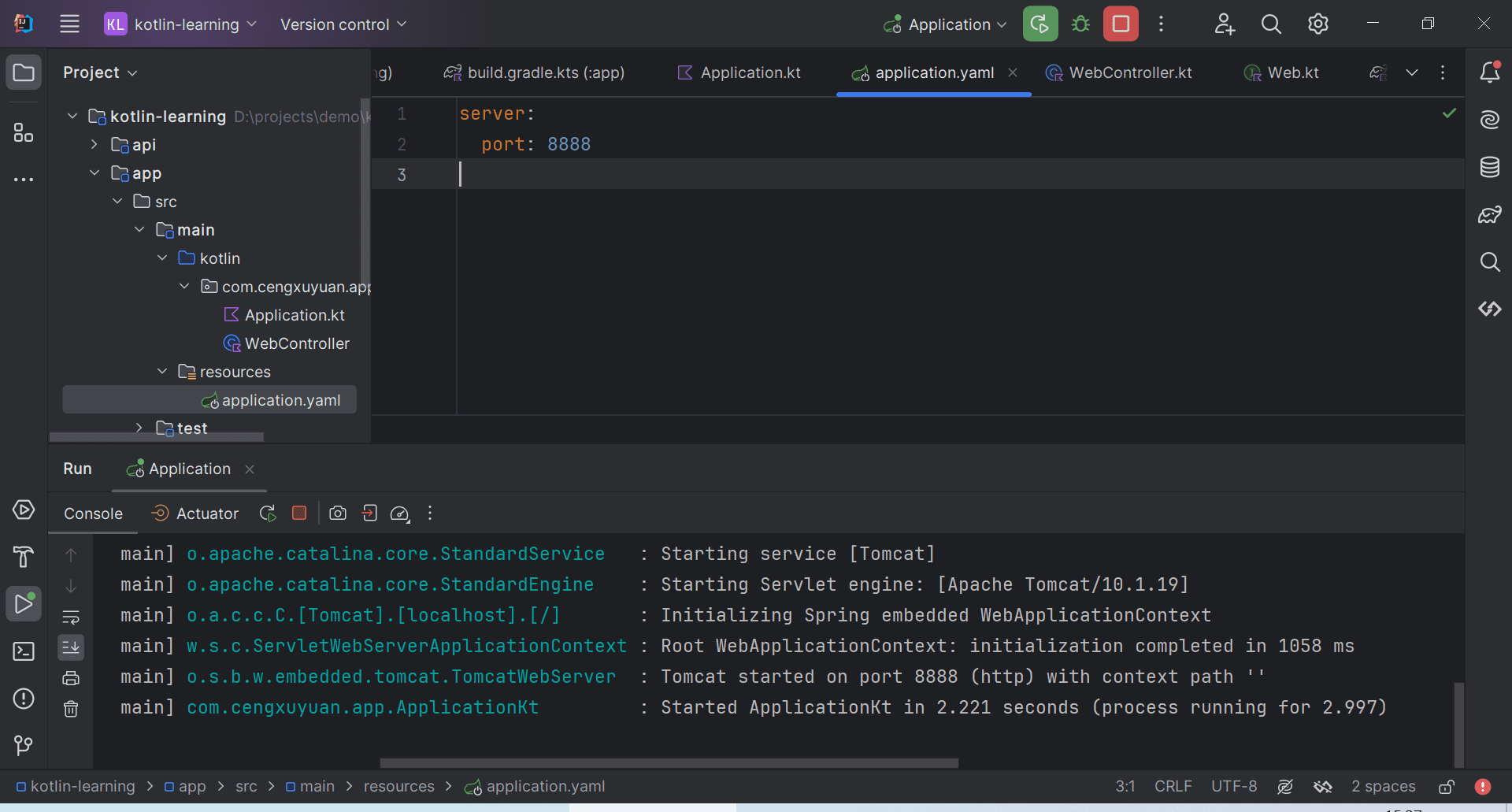Take thread dump camera icon

point(338,514)
